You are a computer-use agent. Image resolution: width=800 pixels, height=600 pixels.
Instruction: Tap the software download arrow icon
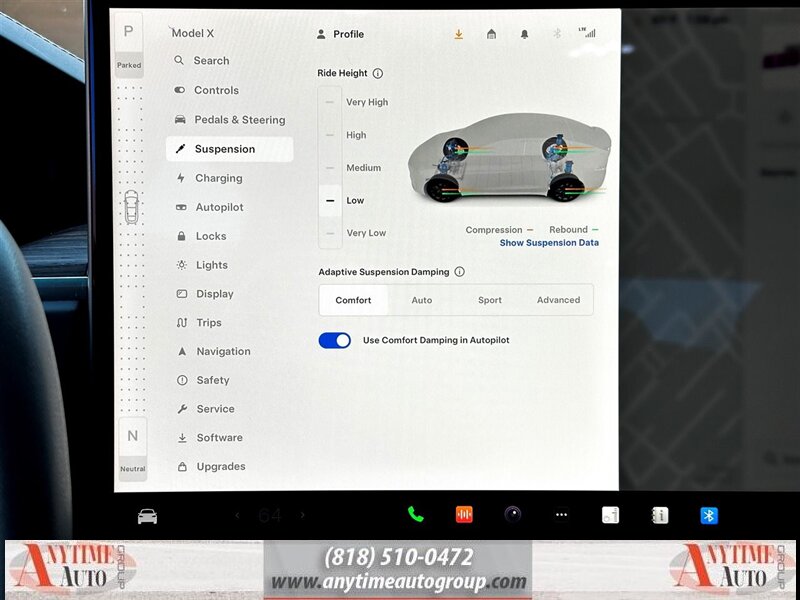point(459,34)
